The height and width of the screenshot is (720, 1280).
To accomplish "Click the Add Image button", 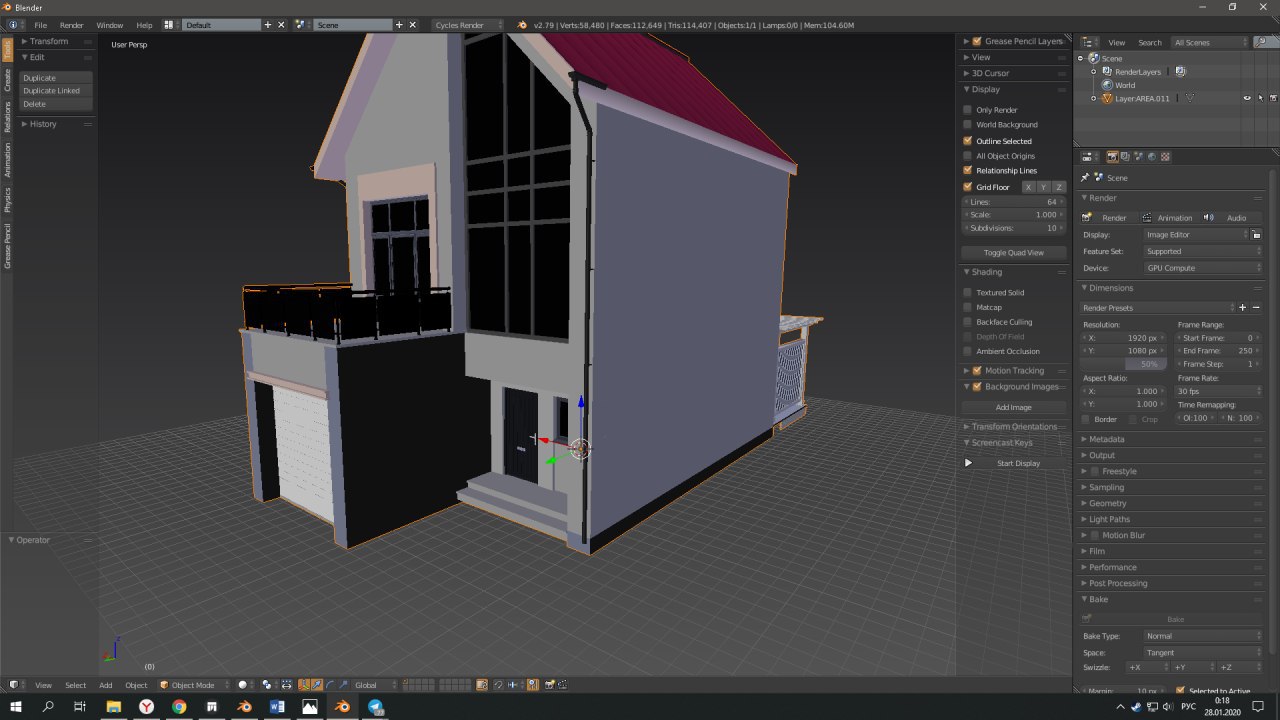I will coord(1014,407).
